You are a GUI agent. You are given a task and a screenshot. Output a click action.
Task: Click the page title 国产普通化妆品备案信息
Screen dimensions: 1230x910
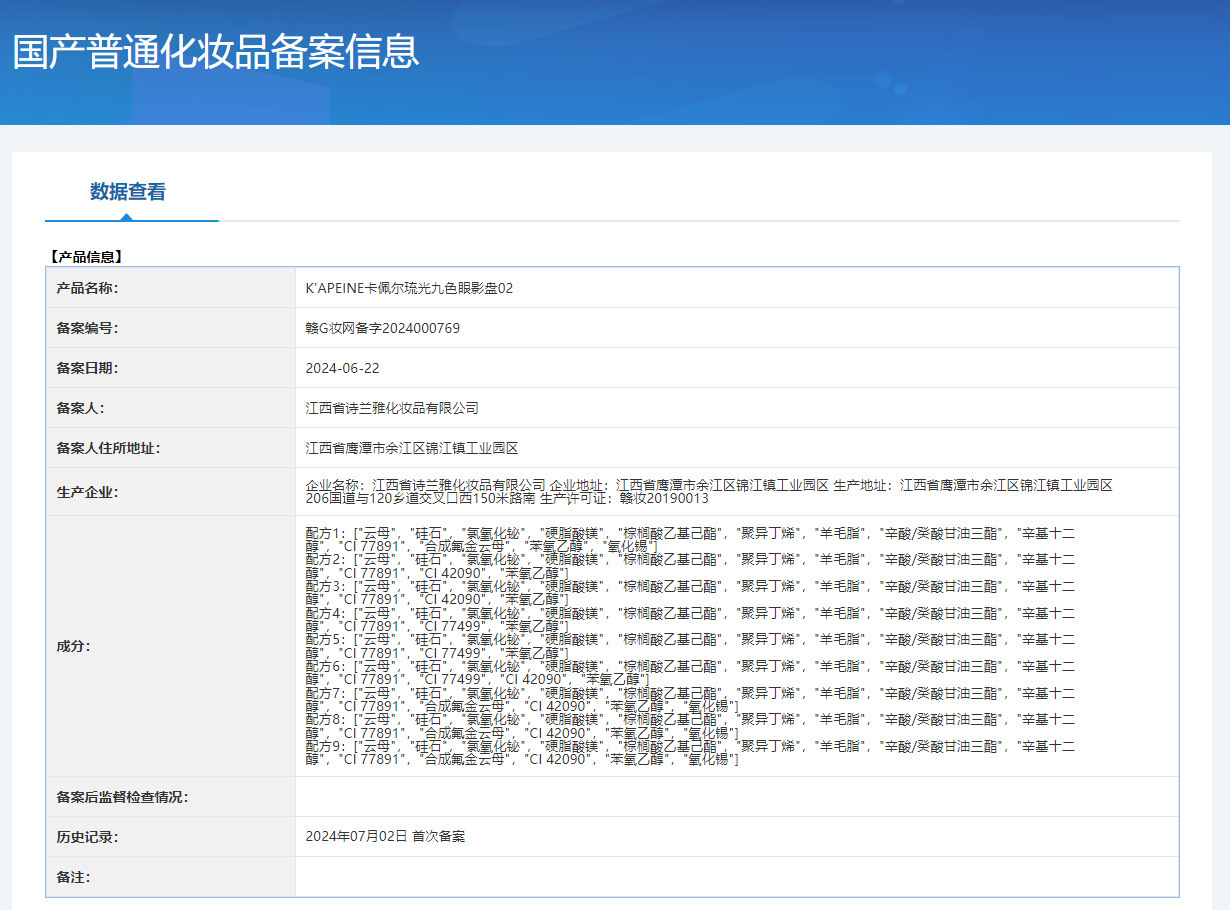click(216, 52)
